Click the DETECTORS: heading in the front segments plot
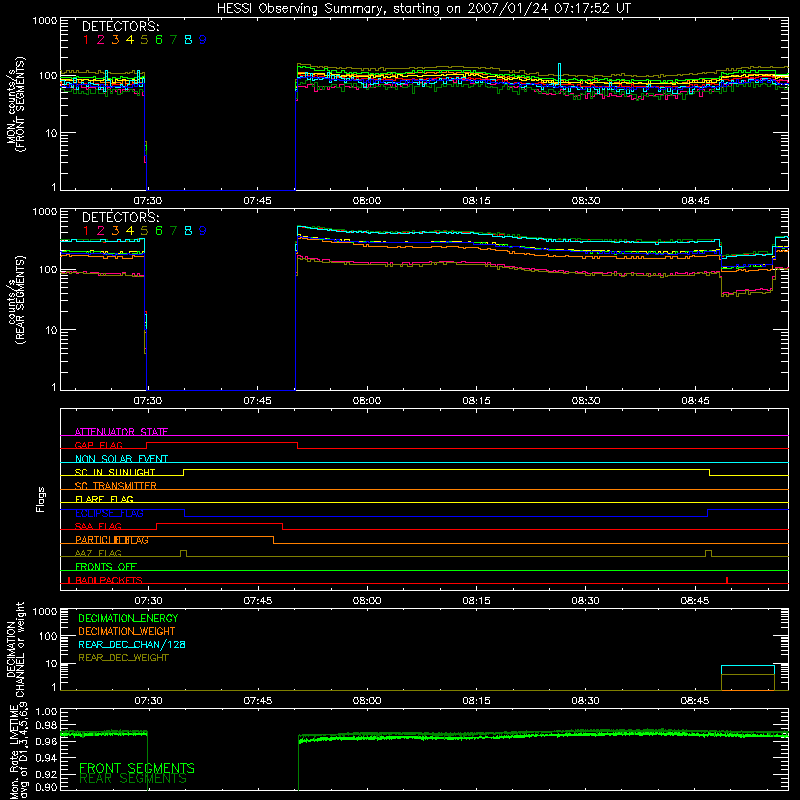The height and width of the screenshot is (800, 800). click(120, 26)
